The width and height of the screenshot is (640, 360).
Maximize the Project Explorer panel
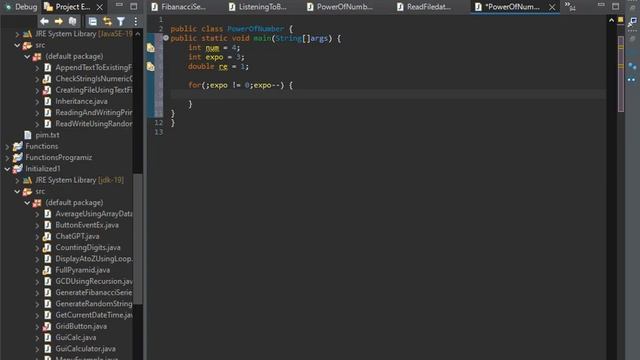pos(133,6)
